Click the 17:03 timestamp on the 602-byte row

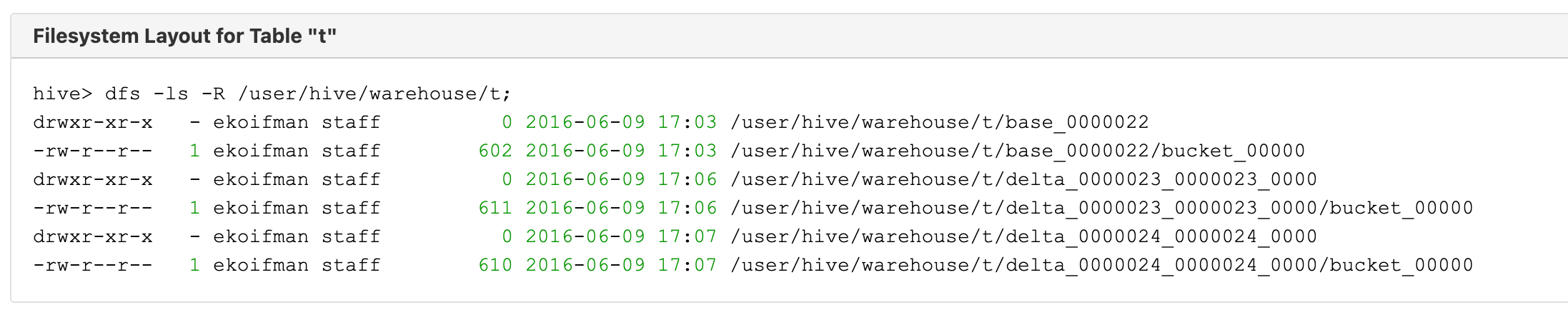pos(687,151)
